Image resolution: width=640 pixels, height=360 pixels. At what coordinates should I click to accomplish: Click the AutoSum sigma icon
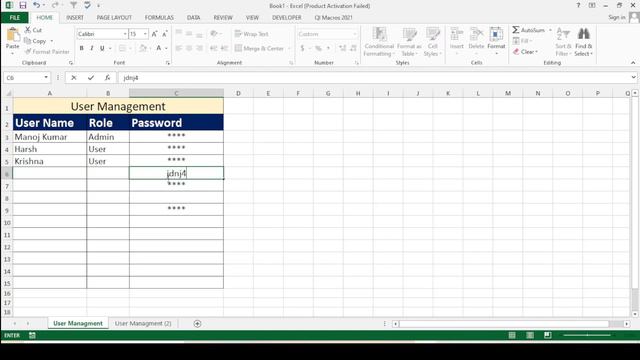tap(516, 30)
